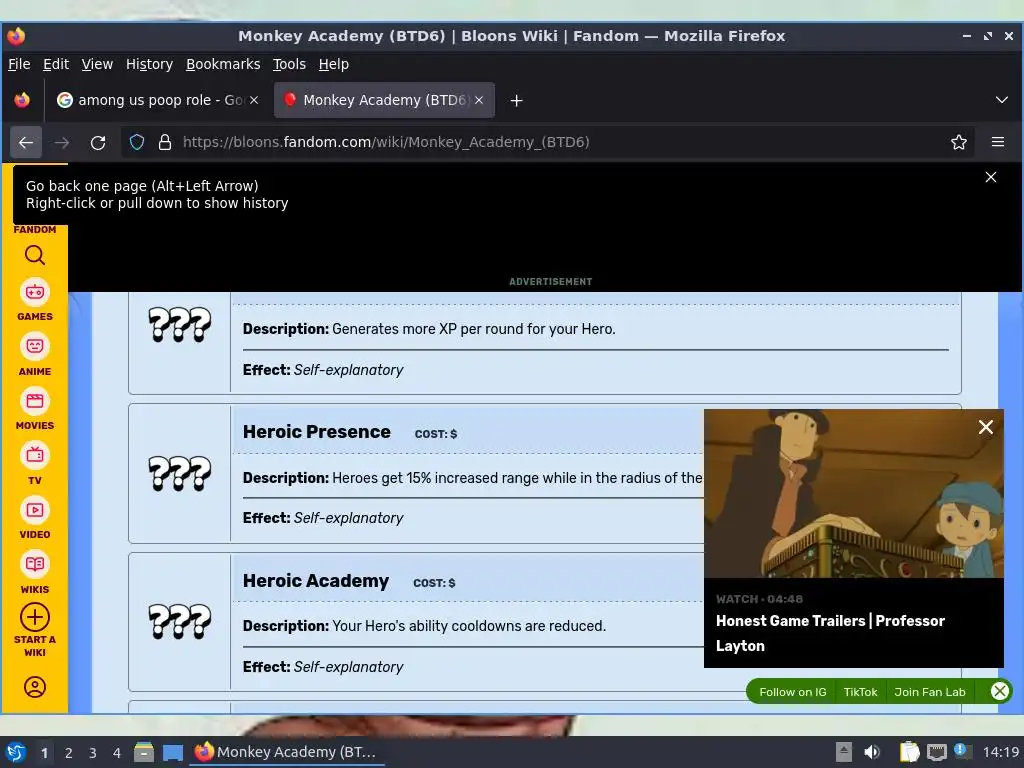
Task: Switch to among us poop role tab
Action: pyautogui.click(x=157, y=100)
